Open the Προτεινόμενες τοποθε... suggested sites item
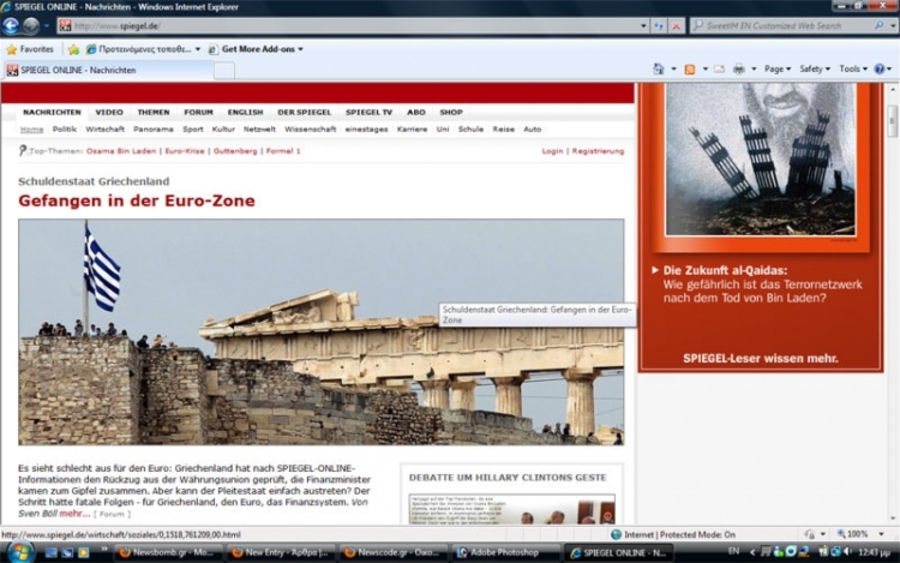The width and height of the screenshot is (900, 563). pyautogui.click(x=143, y=49)
